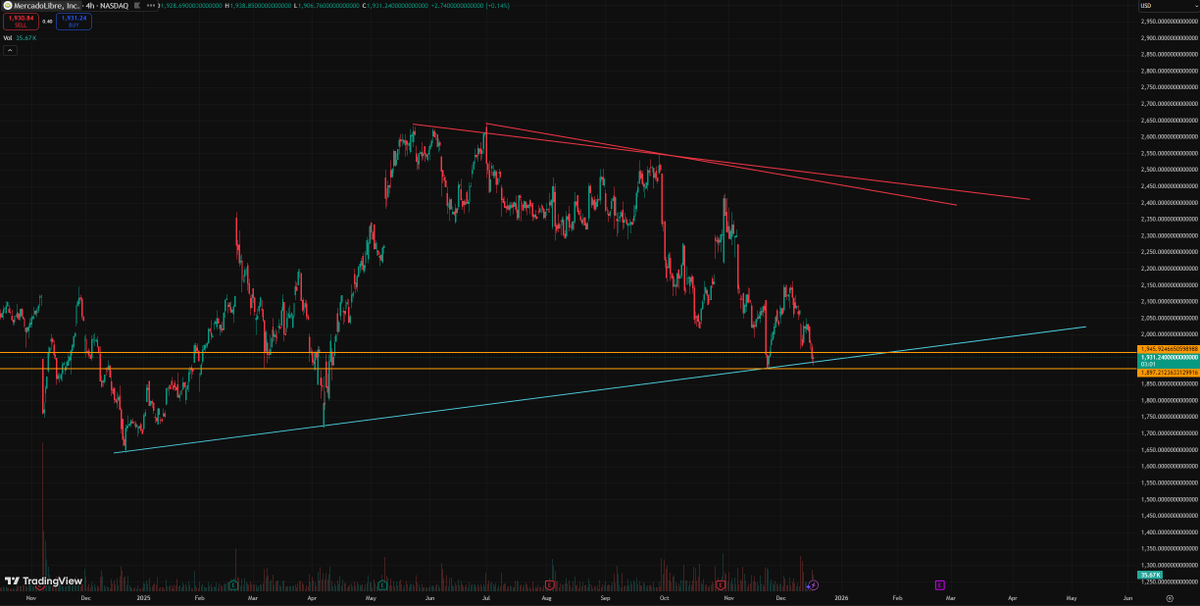Click the high value H 1,938.85 in legend
This screenshot has width=1200, height=606.
point(258,6)
